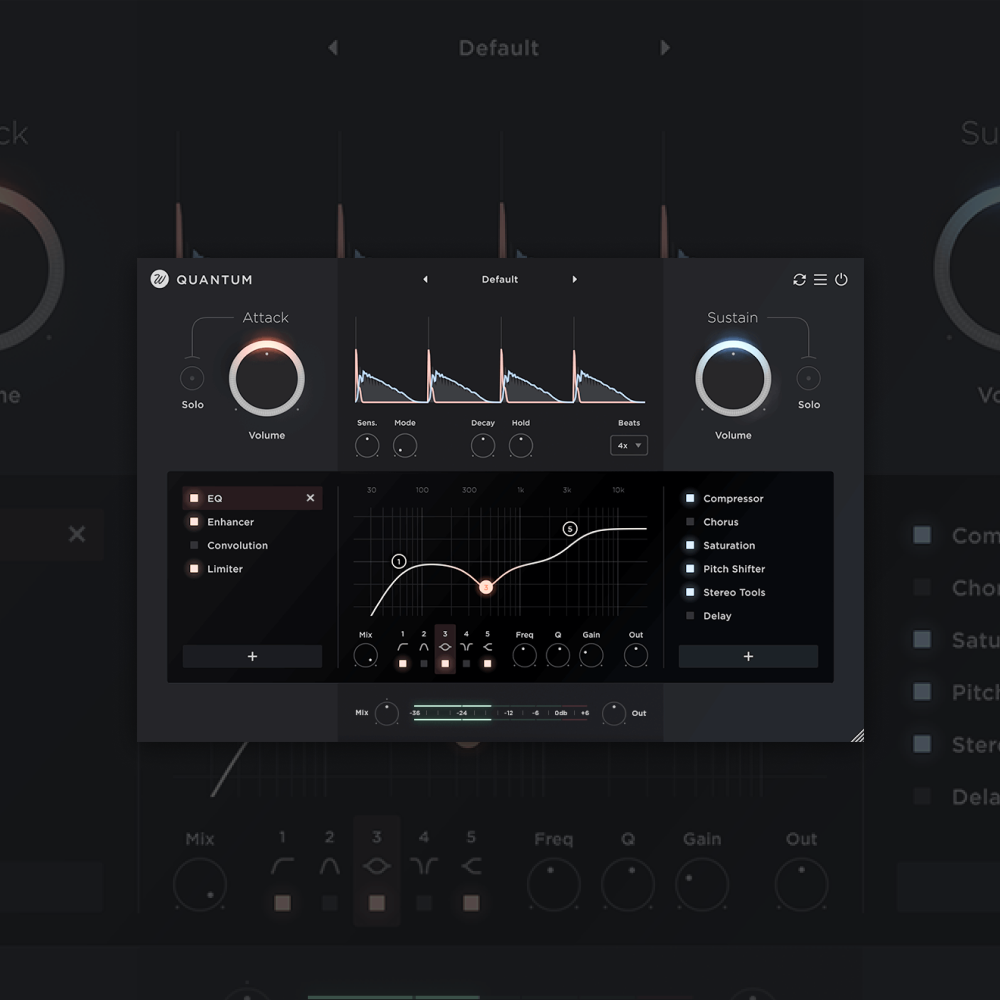Add new effect to attack chain
Screen dimensions: 1000x1000
tap(252, 657)
